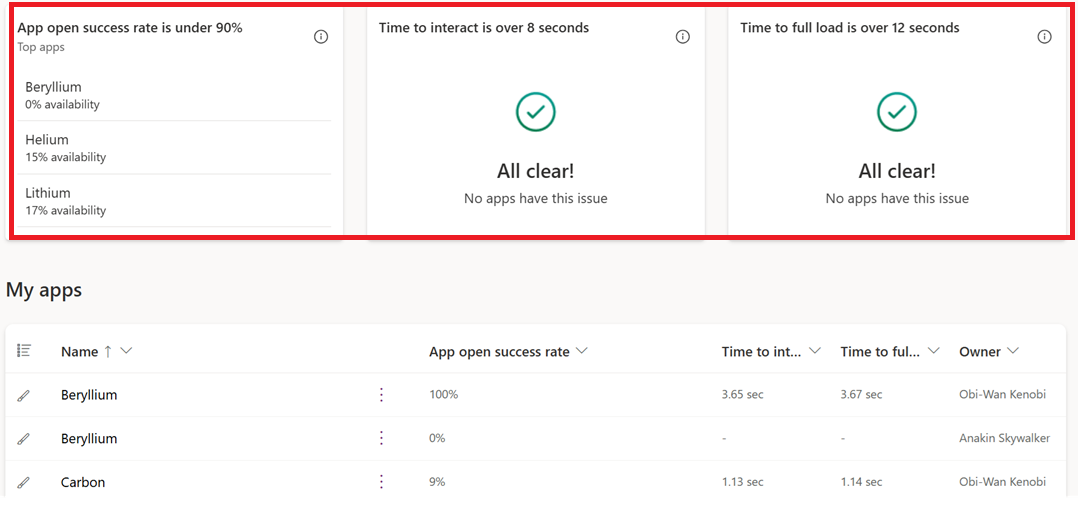Expand the Time to full load column menu
Screen dimensions: 1078x505
pyautogui.click(x=934, y=351)
